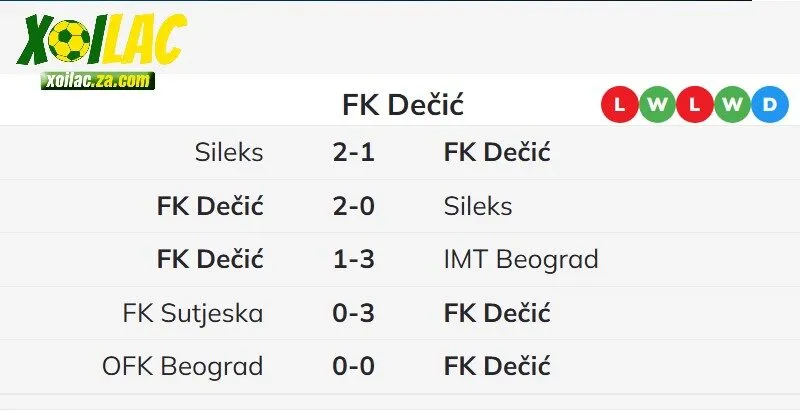Click the second red L form badge
800x412 pixels.
point(694,104)
